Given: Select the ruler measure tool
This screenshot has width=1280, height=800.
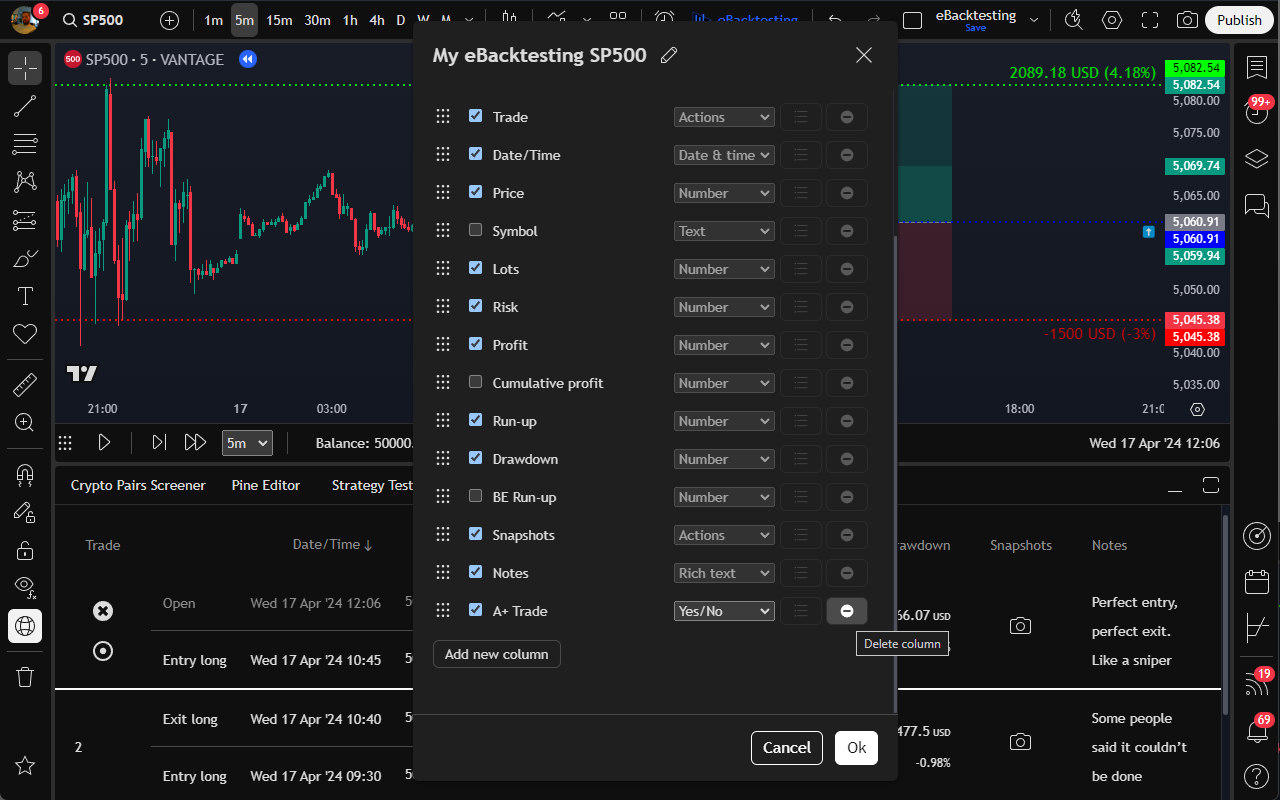Looking at the screenshot, I should tap(25, 384).
